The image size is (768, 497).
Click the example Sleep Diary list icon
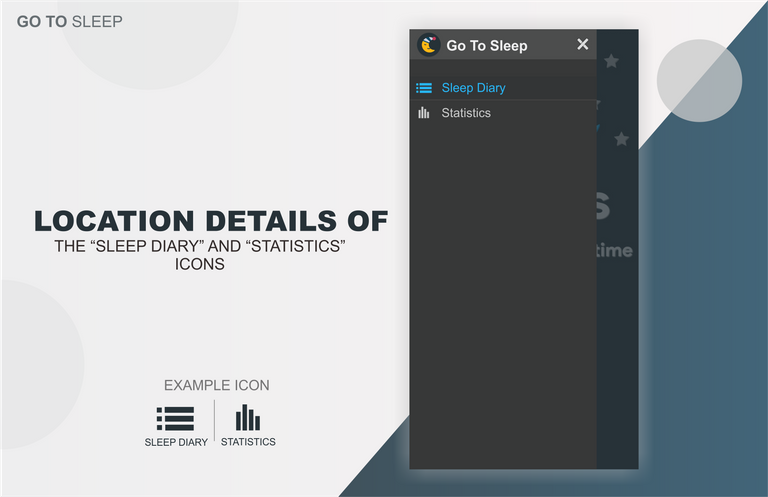(175, 419)
